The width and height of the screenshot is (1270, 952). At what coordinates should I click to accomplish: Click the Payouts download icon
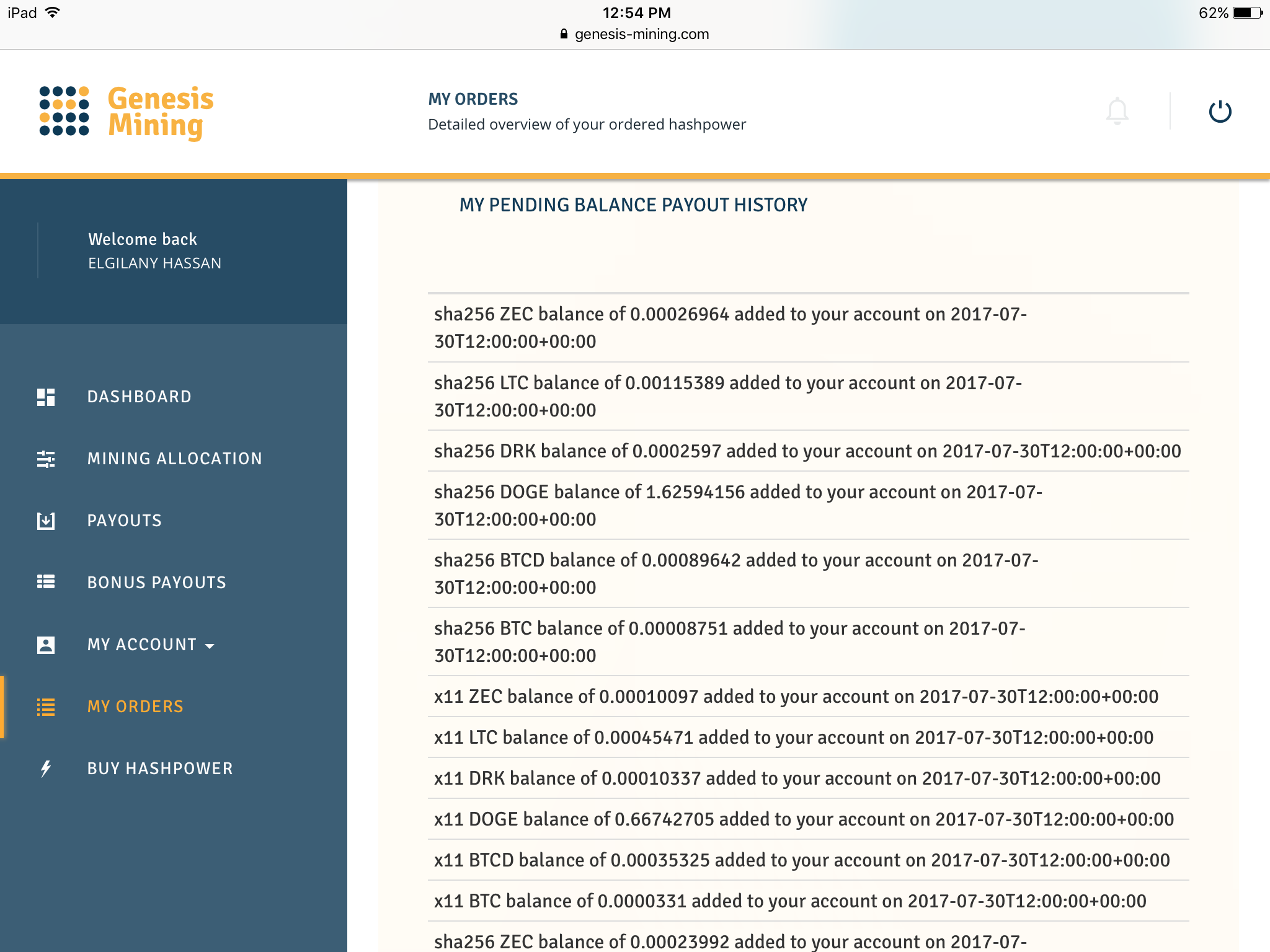click(46, 521)
